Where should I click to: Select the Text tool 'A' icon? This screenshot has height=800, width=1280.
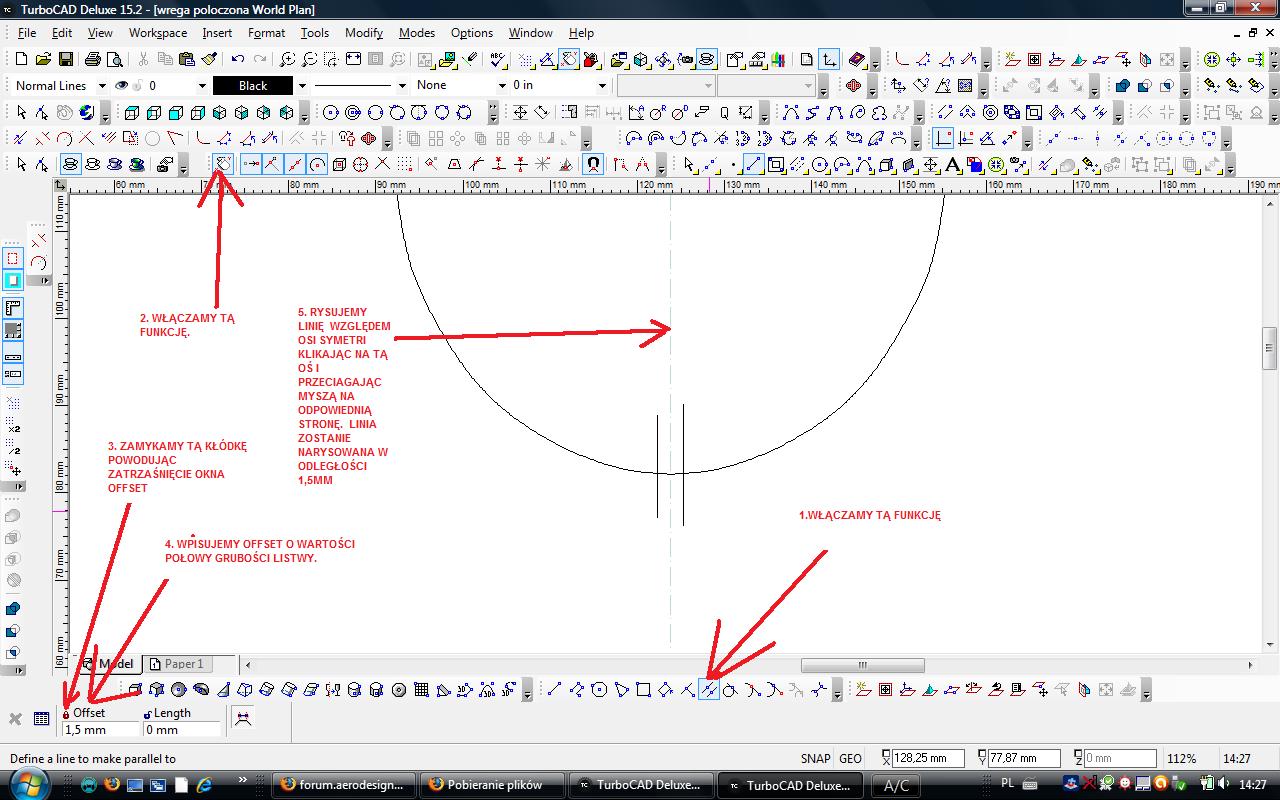952,164
